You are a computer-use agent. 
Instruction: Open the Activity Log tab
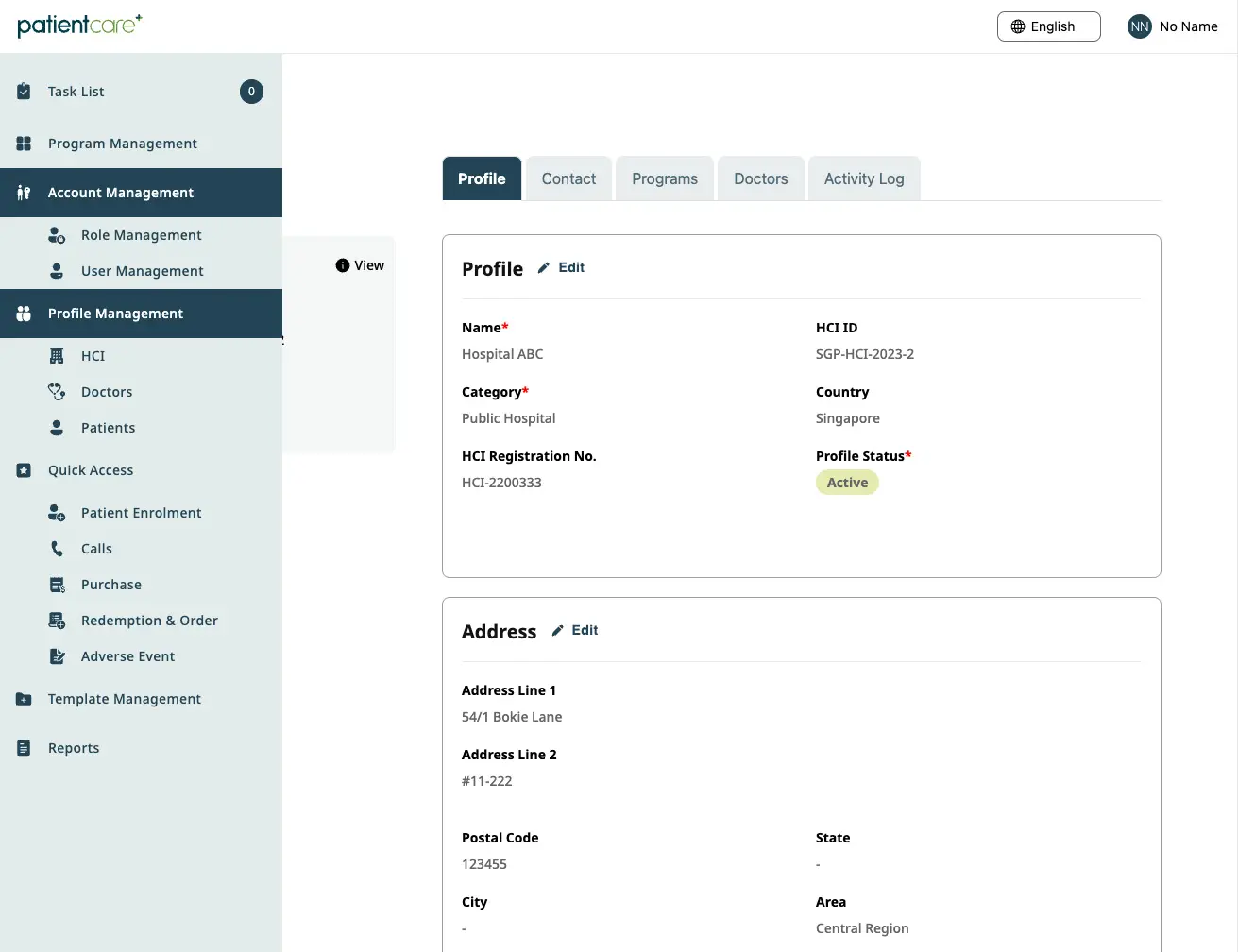pyautogui.click(x=863, y=178)
